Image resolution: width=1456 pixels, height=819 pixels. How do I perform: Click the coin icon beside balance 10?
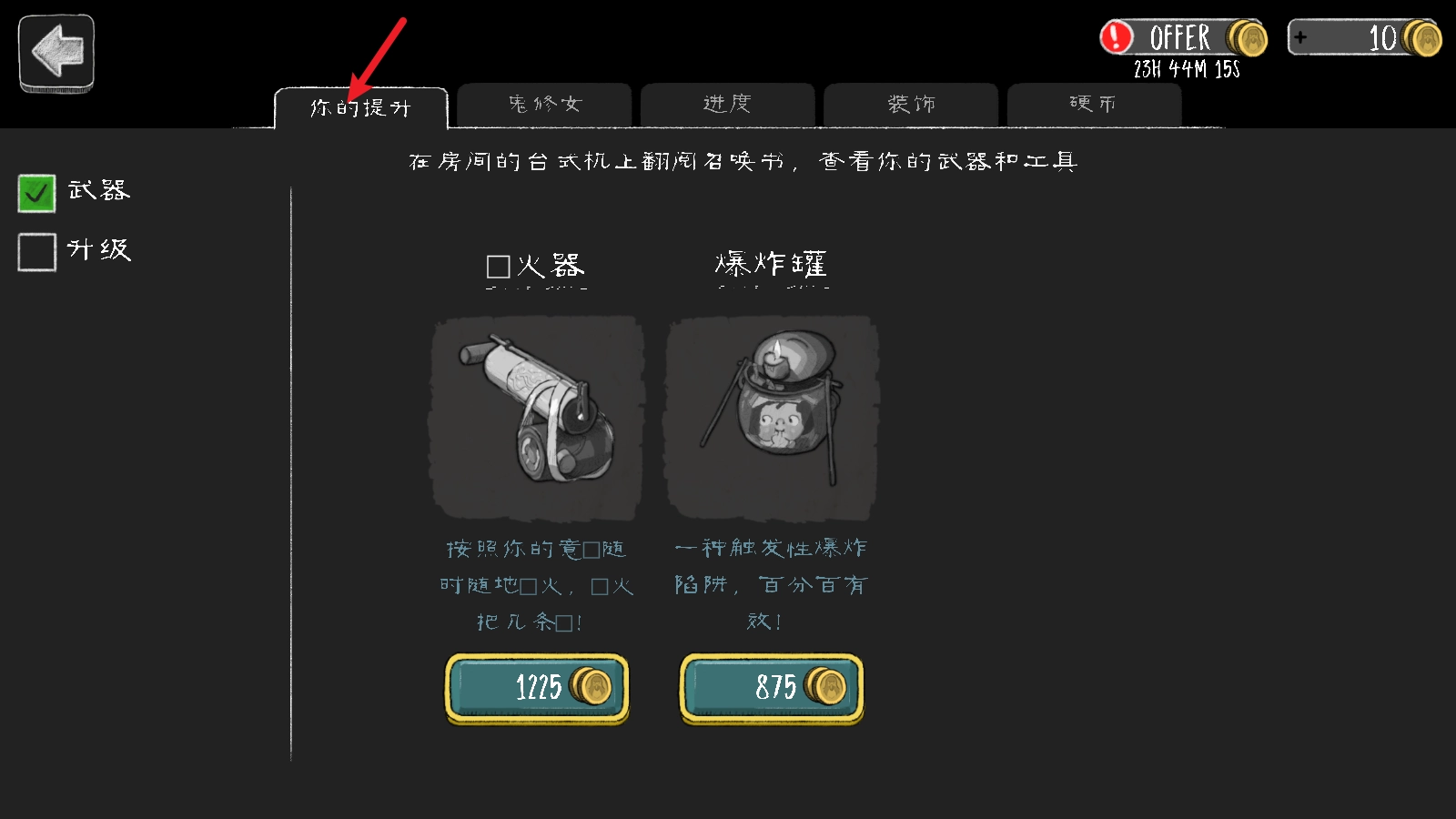coord(1422,38)
